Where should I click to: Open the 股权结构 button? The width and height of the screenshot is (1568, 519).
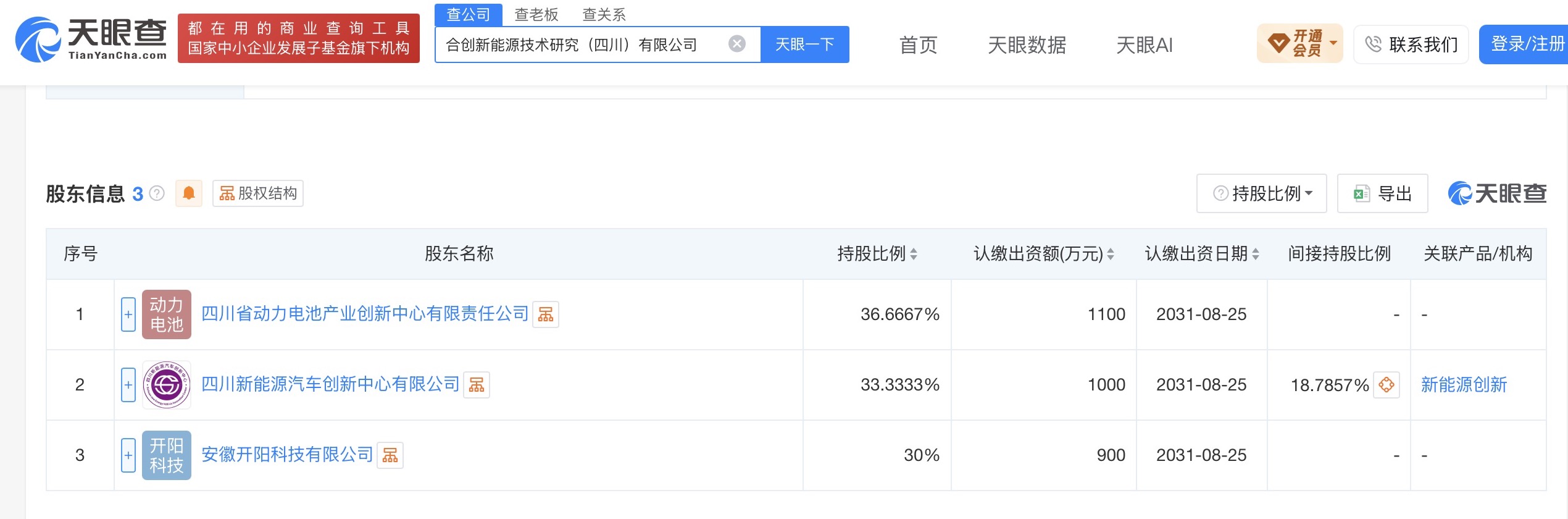258,193
